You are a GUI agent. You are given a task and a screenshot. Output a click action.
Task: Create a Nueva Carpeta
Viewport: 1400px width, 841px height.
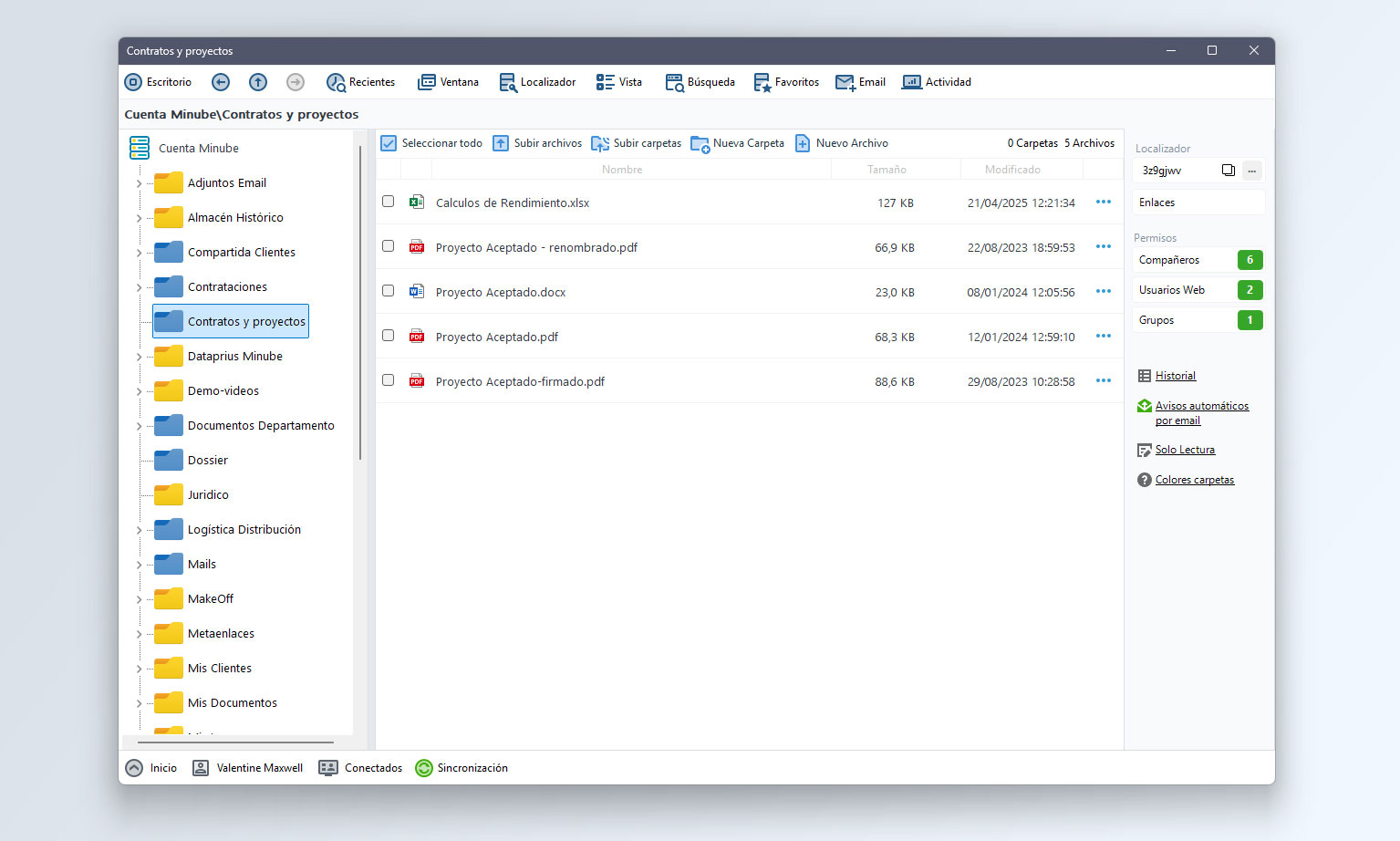738,143
